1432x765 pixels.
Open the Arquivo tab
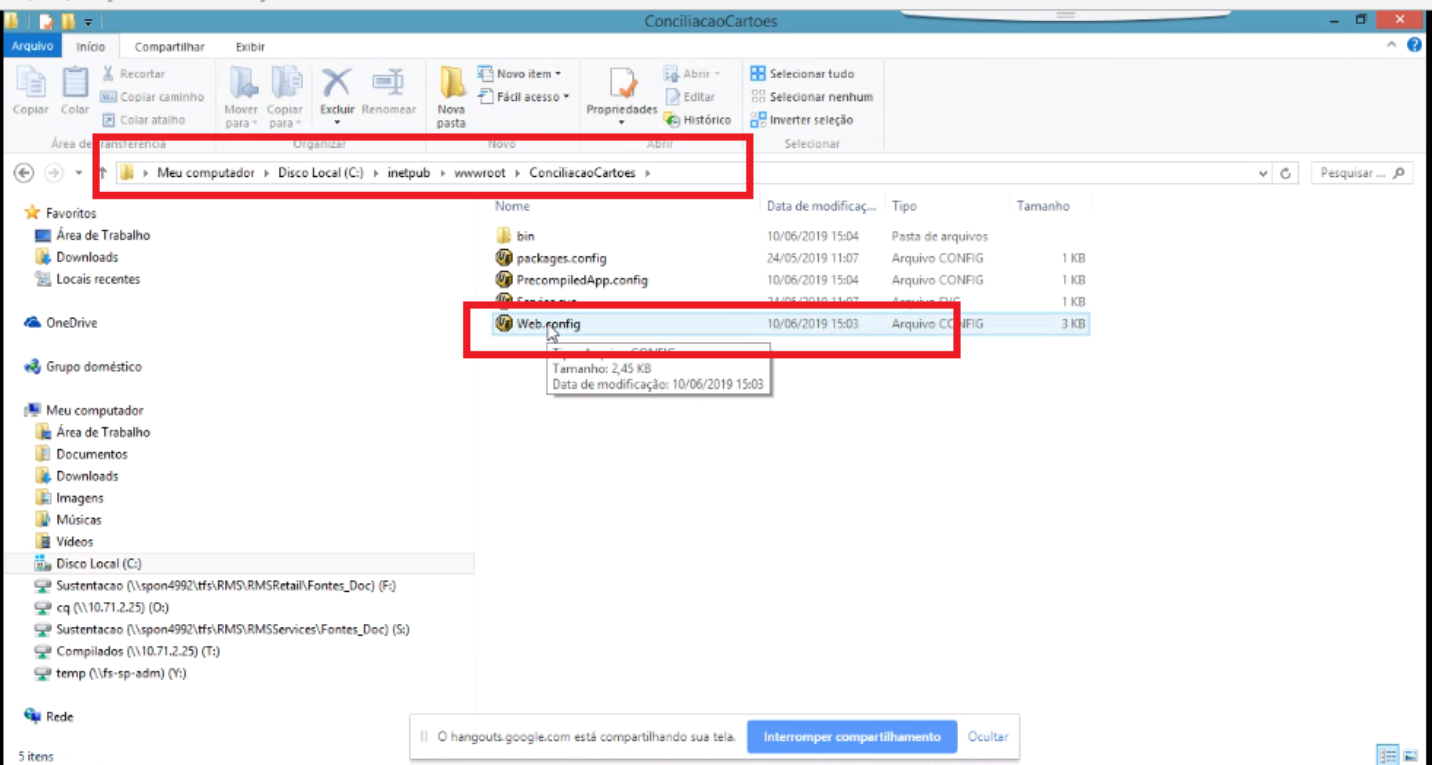33,47
